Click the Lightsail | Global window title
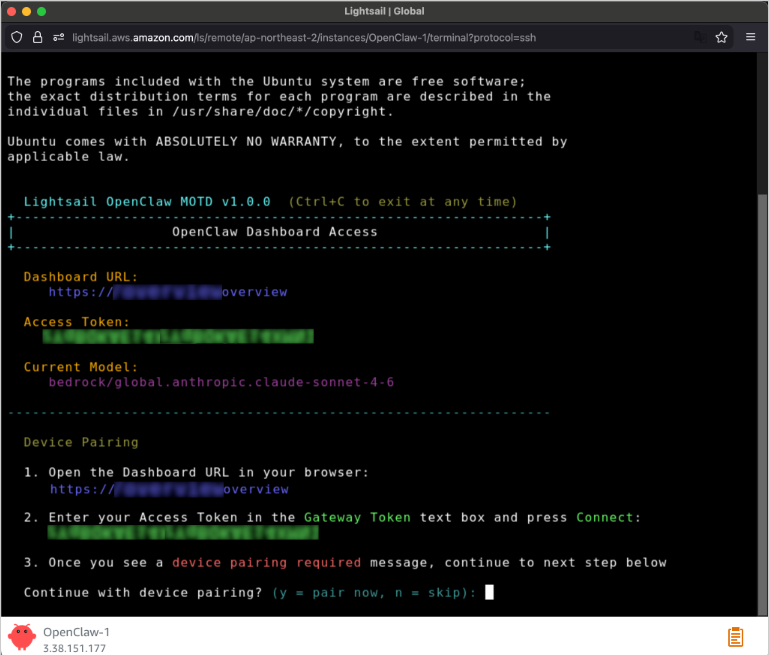The height and width of the screenshot is (655, 769). pos(384,11)
